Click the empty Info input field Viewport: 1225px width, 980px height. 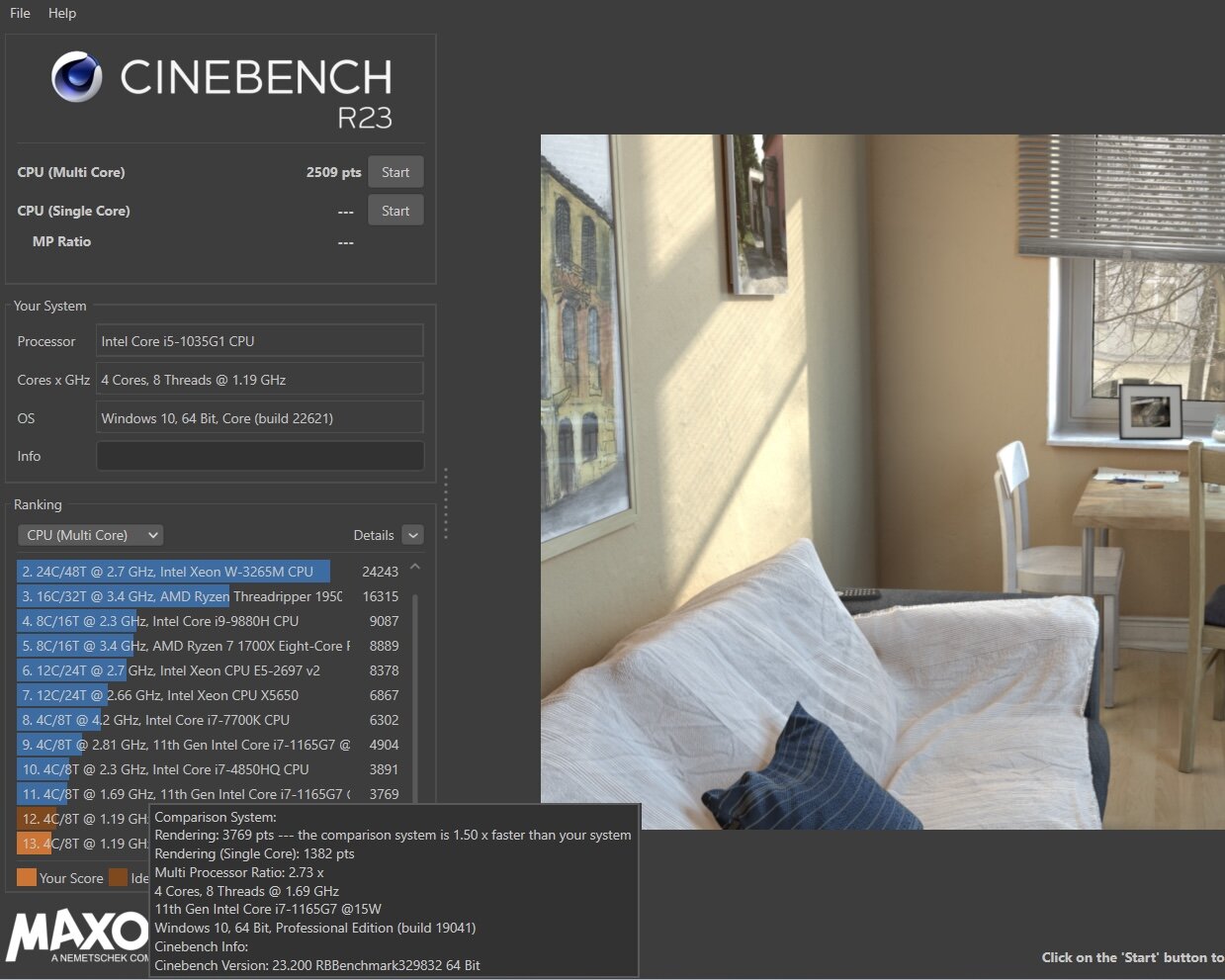(260, 456)
